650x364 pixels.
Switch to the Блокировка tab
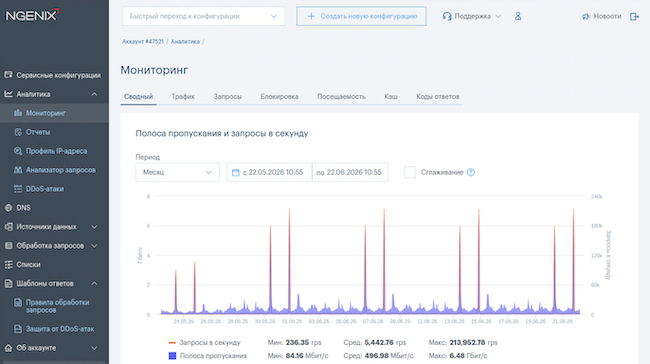[279, 97]
